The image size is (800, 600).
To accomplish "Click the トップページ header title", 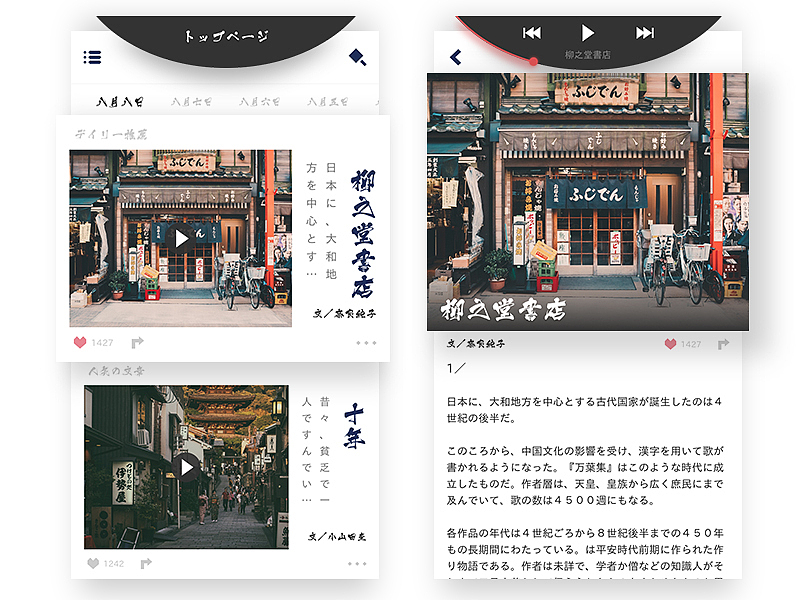I will (226, 36).
